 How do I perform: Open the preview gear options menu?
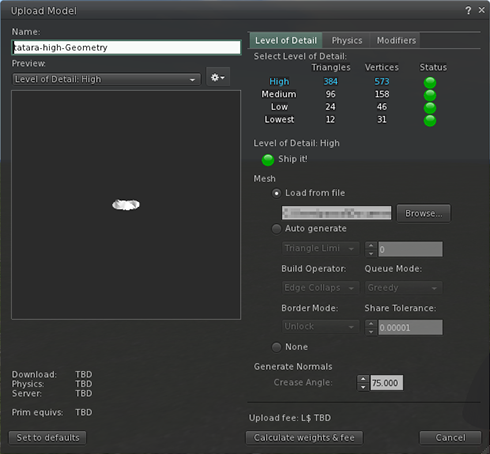pos(218,77)
